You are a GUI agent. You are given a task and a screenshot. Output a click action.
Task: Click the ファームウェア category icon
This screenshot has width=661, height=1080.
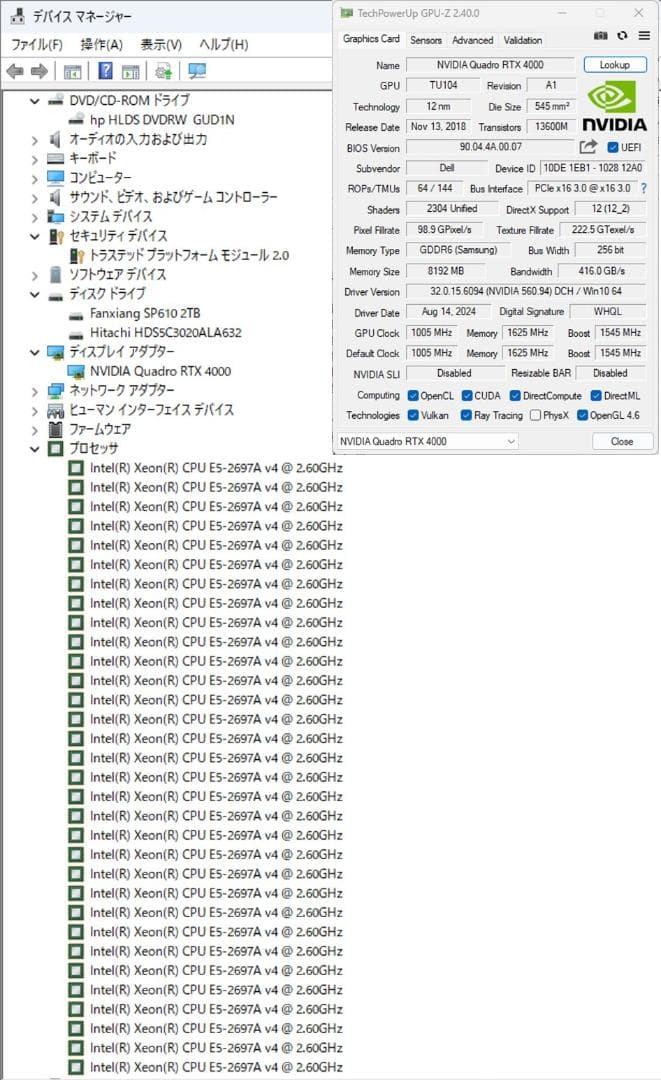pyautogui.click(x=56, y=429)
